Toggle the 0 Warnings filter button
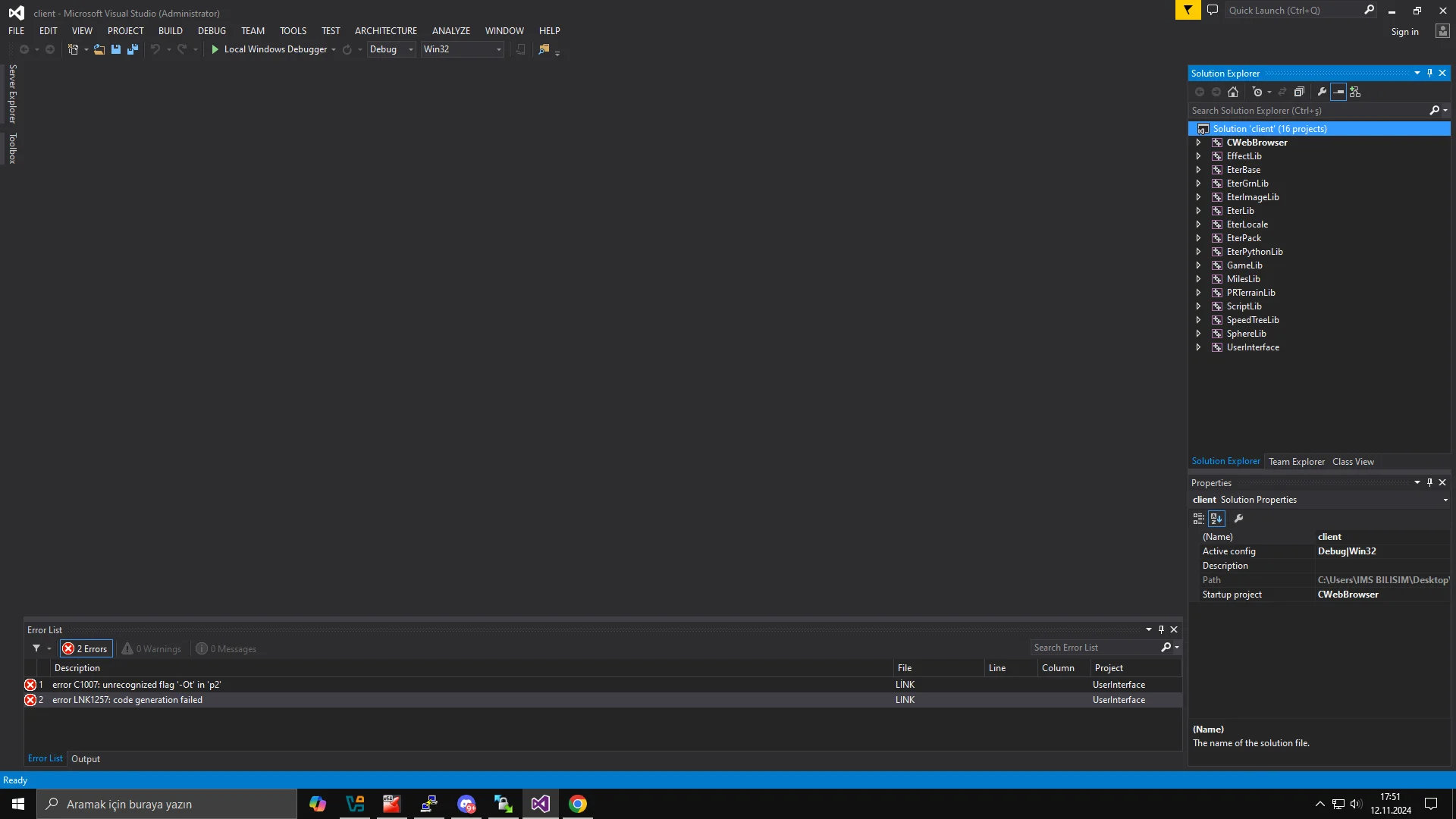The width and height of the screenshot is (1456, 819). pyautogui.click(x=152, y=648)
